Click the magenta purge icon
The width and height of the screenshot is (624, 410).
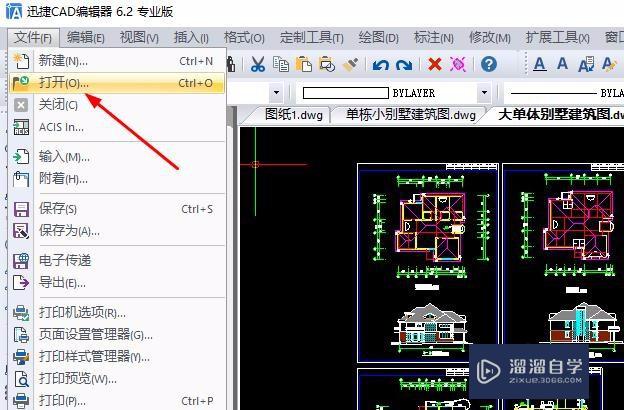point(458,64)
